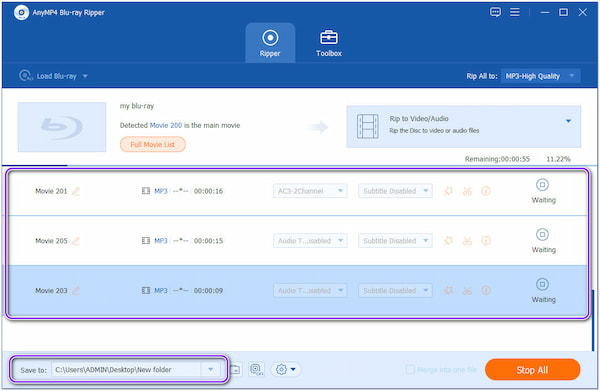600x391 pixels.
Task: Open the output folder icon beside Save to
Action: [235, 370]
